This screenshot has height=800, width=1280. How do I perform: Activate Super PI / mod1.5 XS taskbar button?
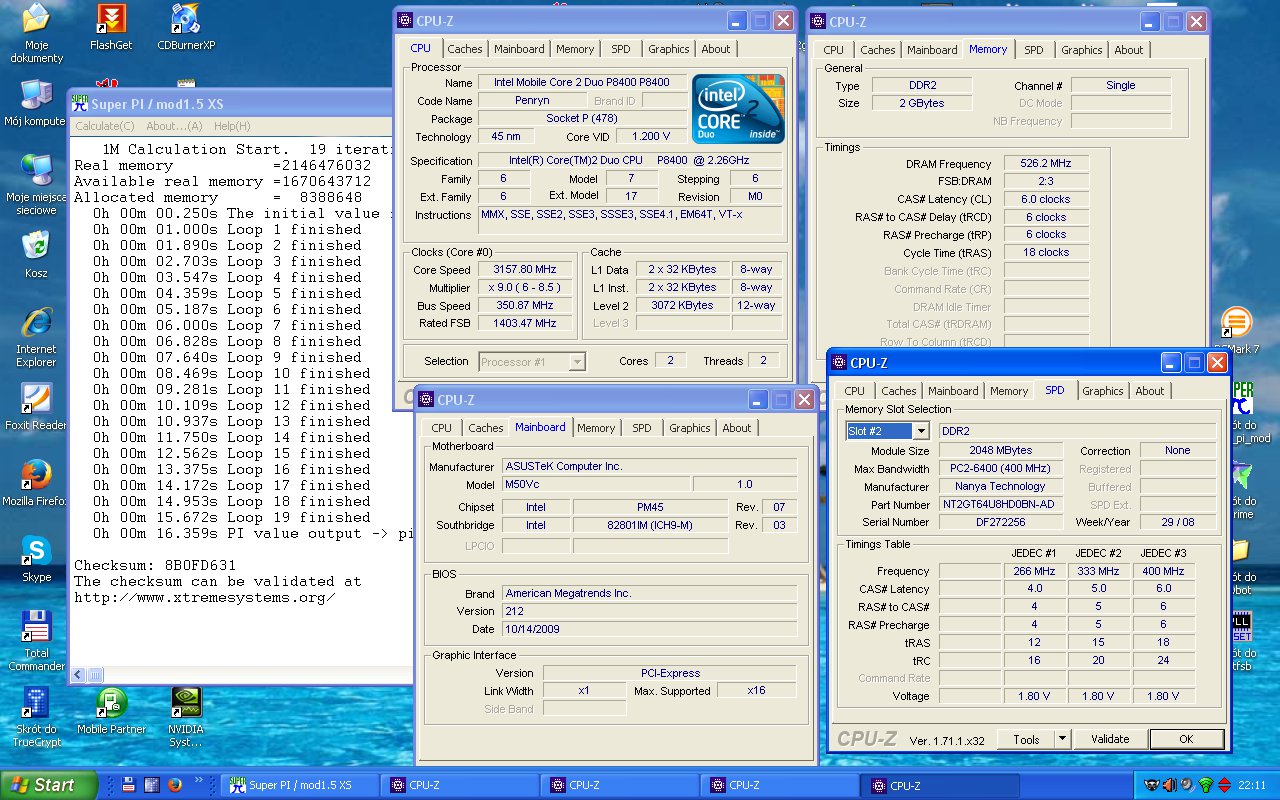300,785
